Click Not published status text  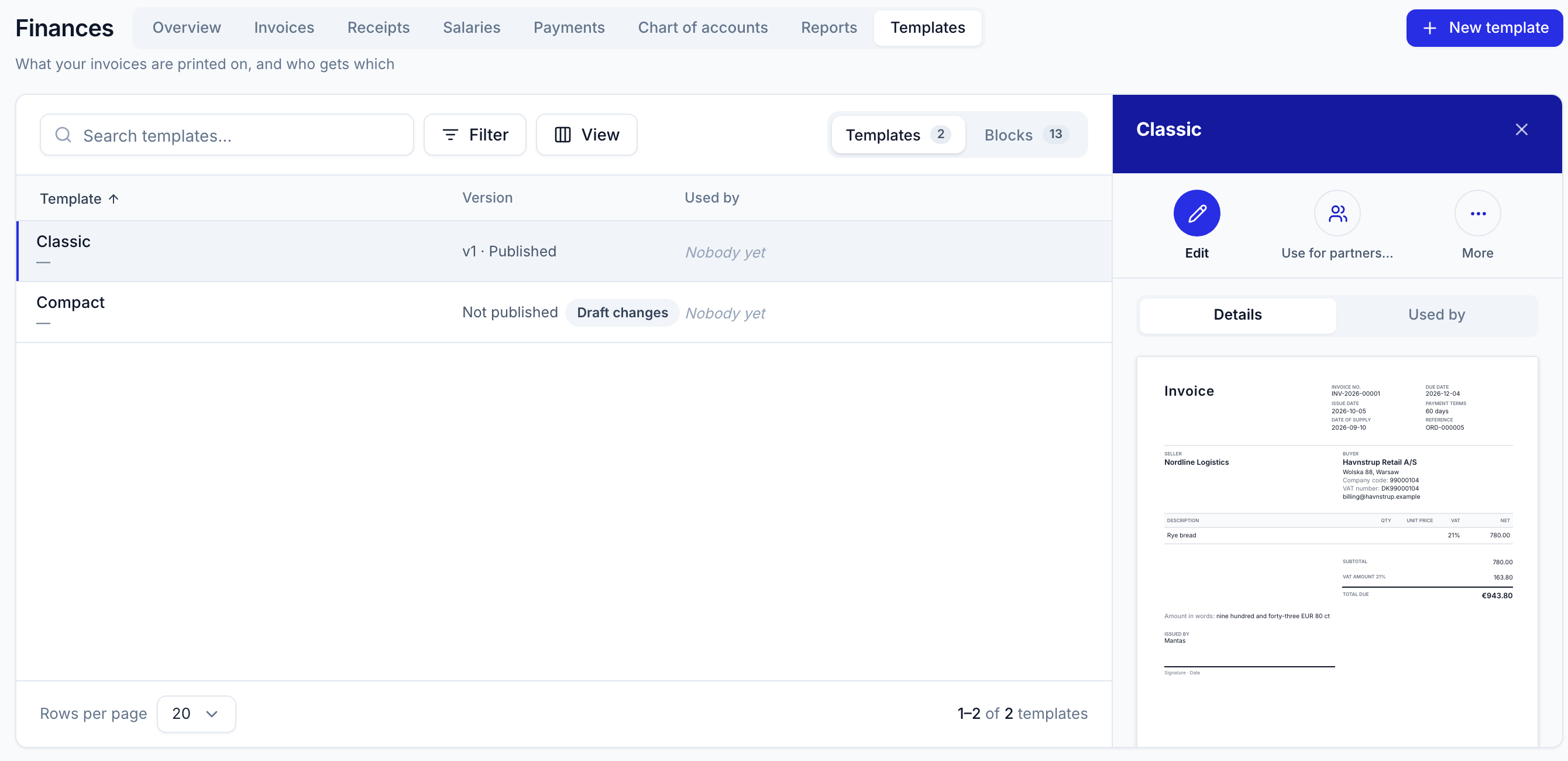510,313
